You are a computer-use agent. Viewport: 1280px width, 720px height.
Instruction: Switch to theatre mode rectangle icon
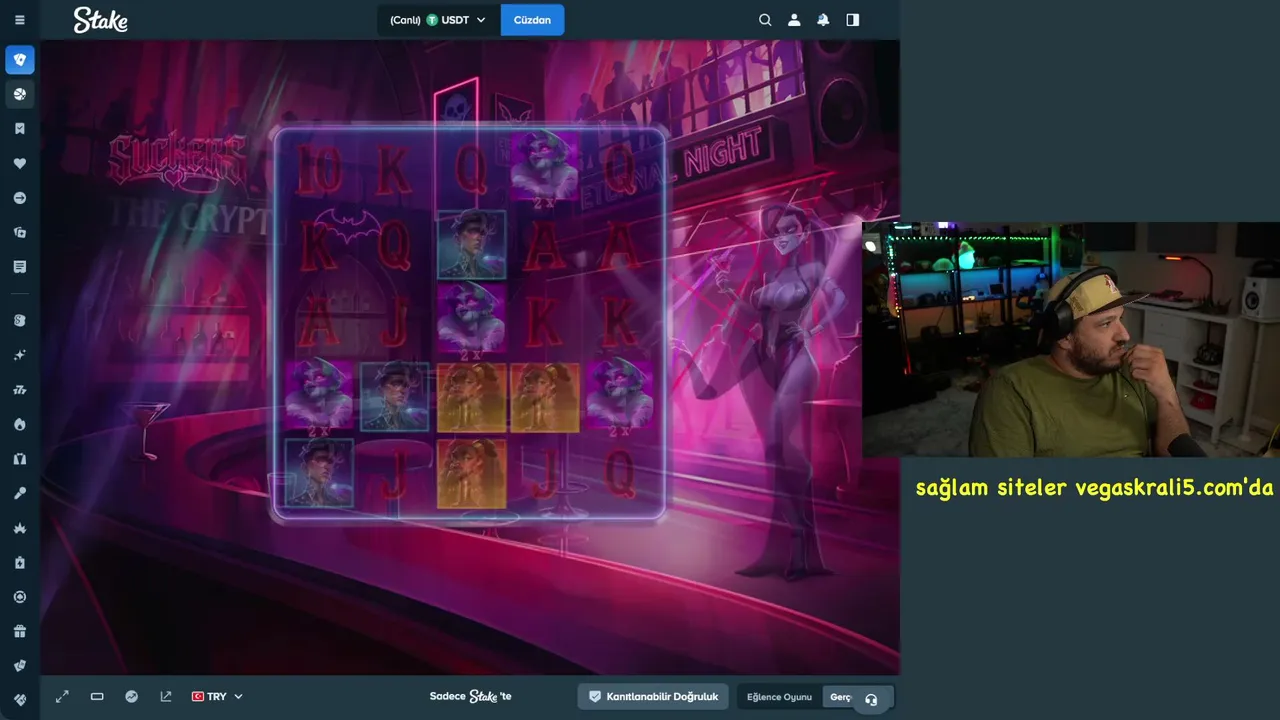[97, 697]
